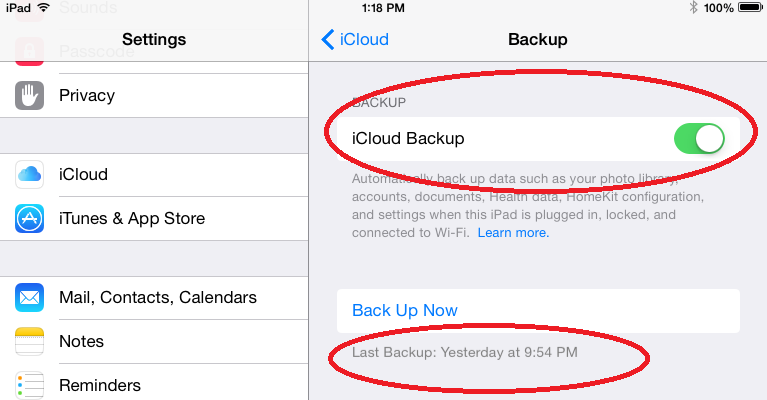Tap the Reminders list icon
The image size is (767, 400).
point(29,385)
